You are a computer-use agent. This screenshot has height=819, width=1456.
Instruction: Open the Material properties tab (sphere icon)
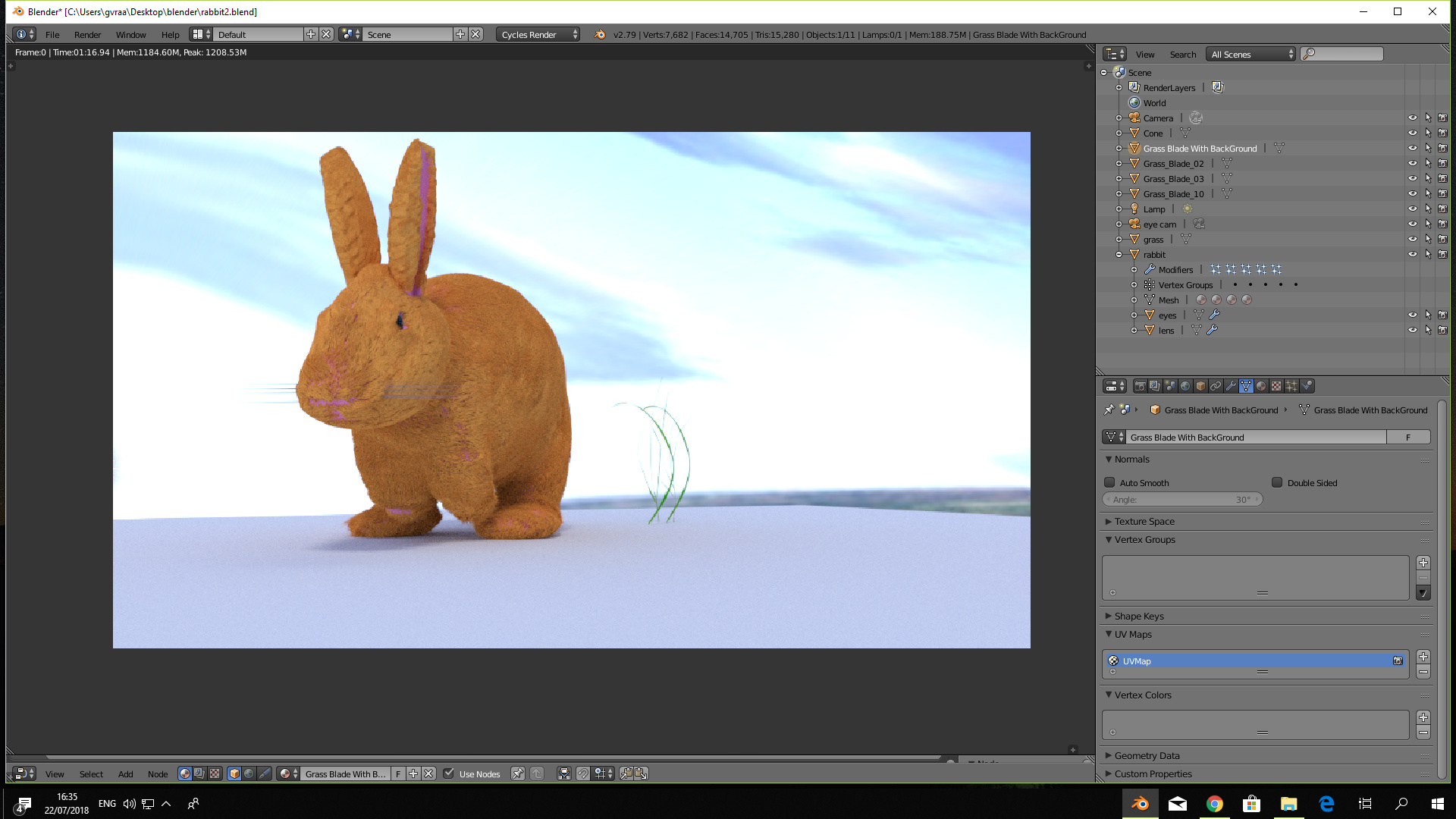1261,386
